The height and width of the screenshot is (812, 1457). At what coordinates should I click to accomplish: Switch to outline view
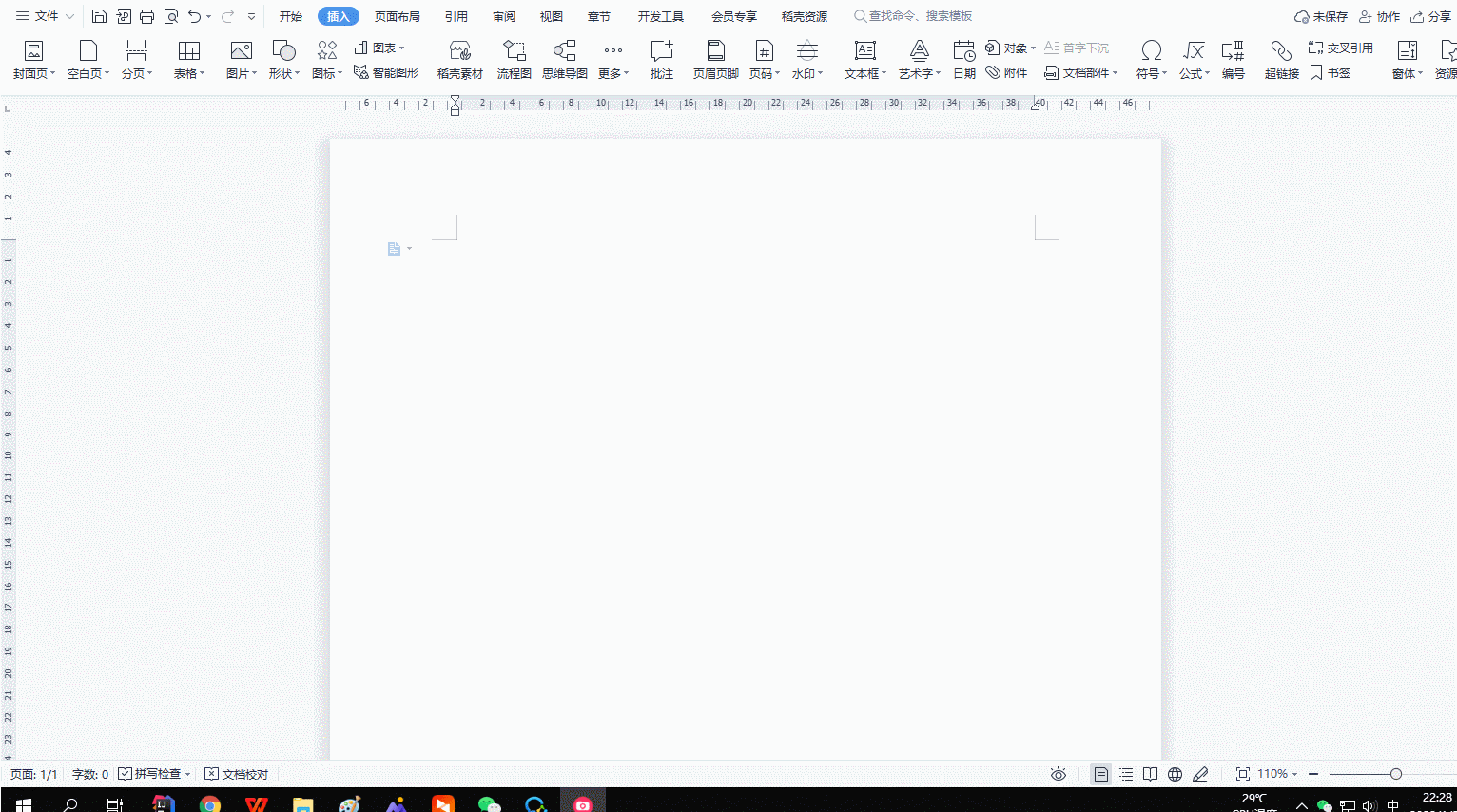1126,774
